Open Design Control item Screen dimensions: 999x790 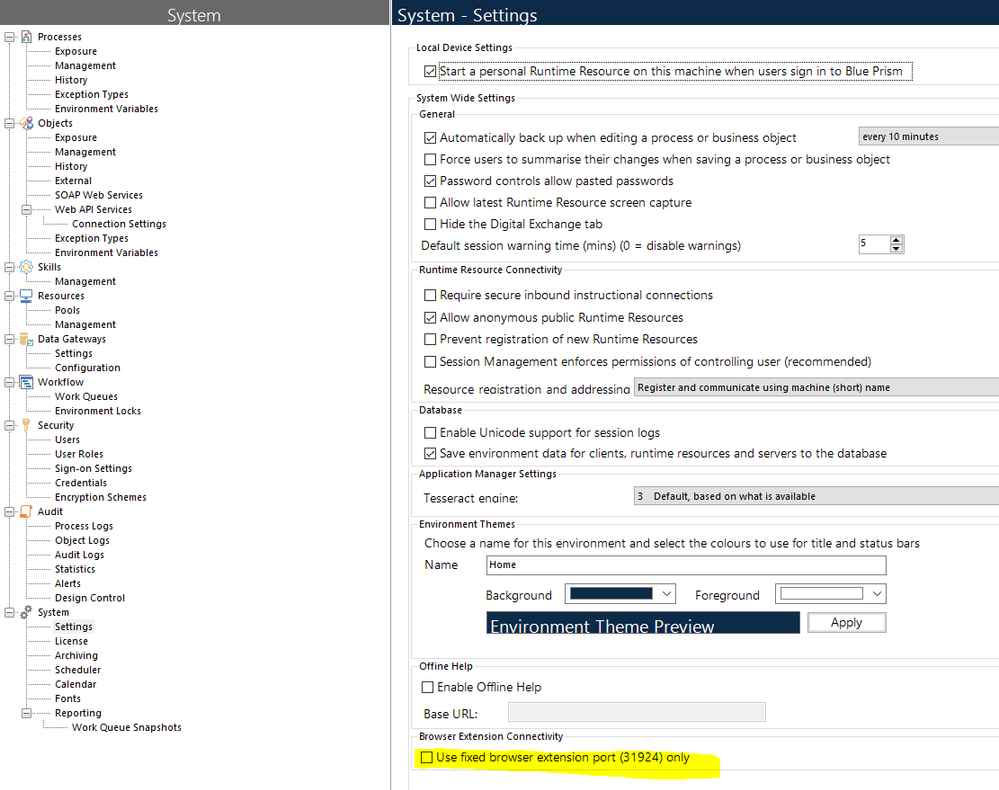pos(90,598)
